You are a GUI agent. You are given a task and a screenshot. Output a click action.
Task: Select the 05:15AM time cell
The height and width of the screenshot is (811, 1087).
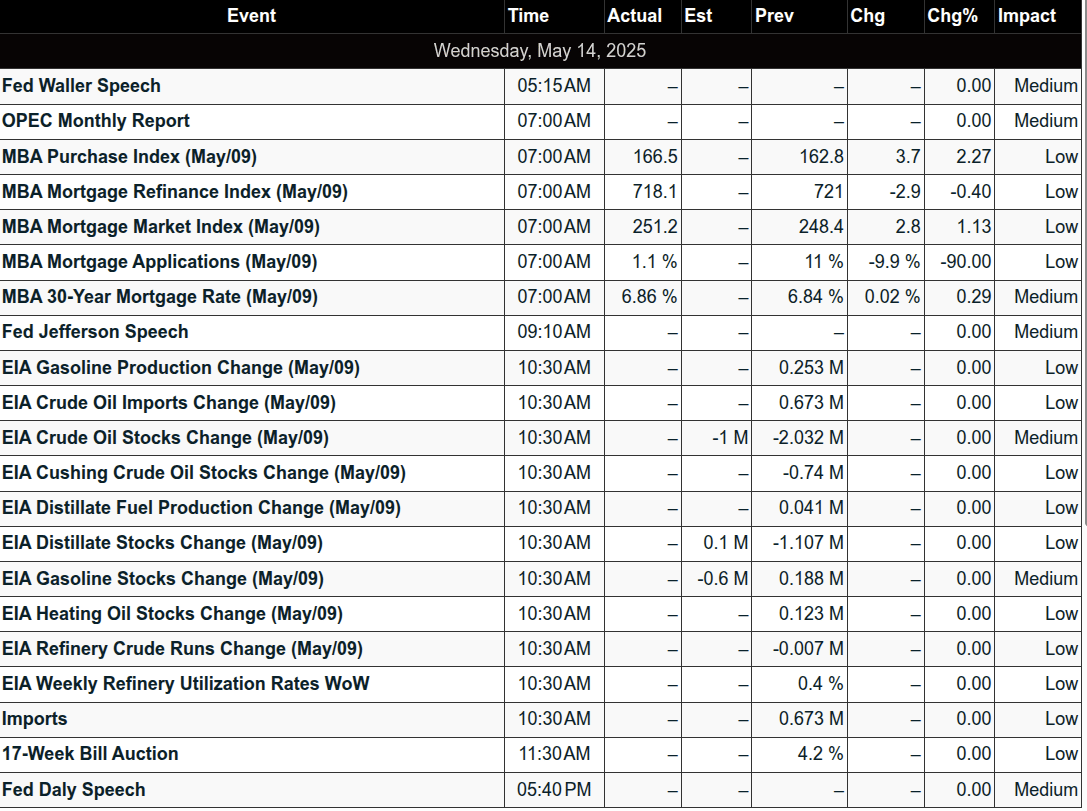coord(554,86)
